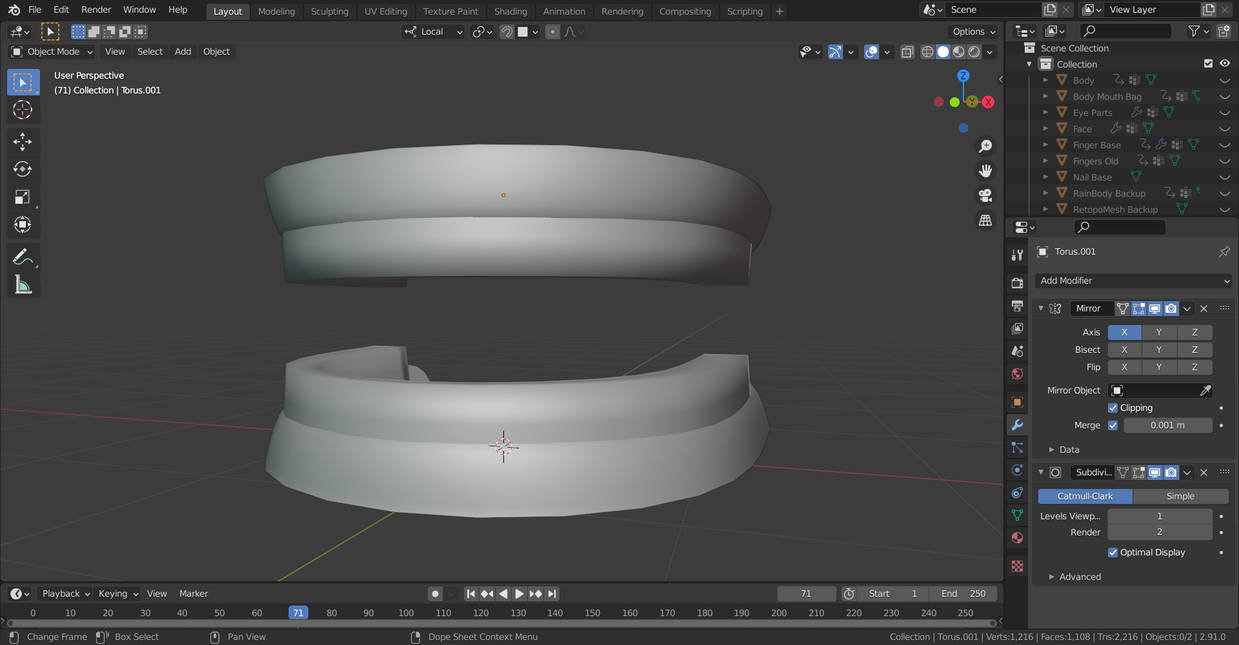Activate the Rotate tool

tap(22, 169)
